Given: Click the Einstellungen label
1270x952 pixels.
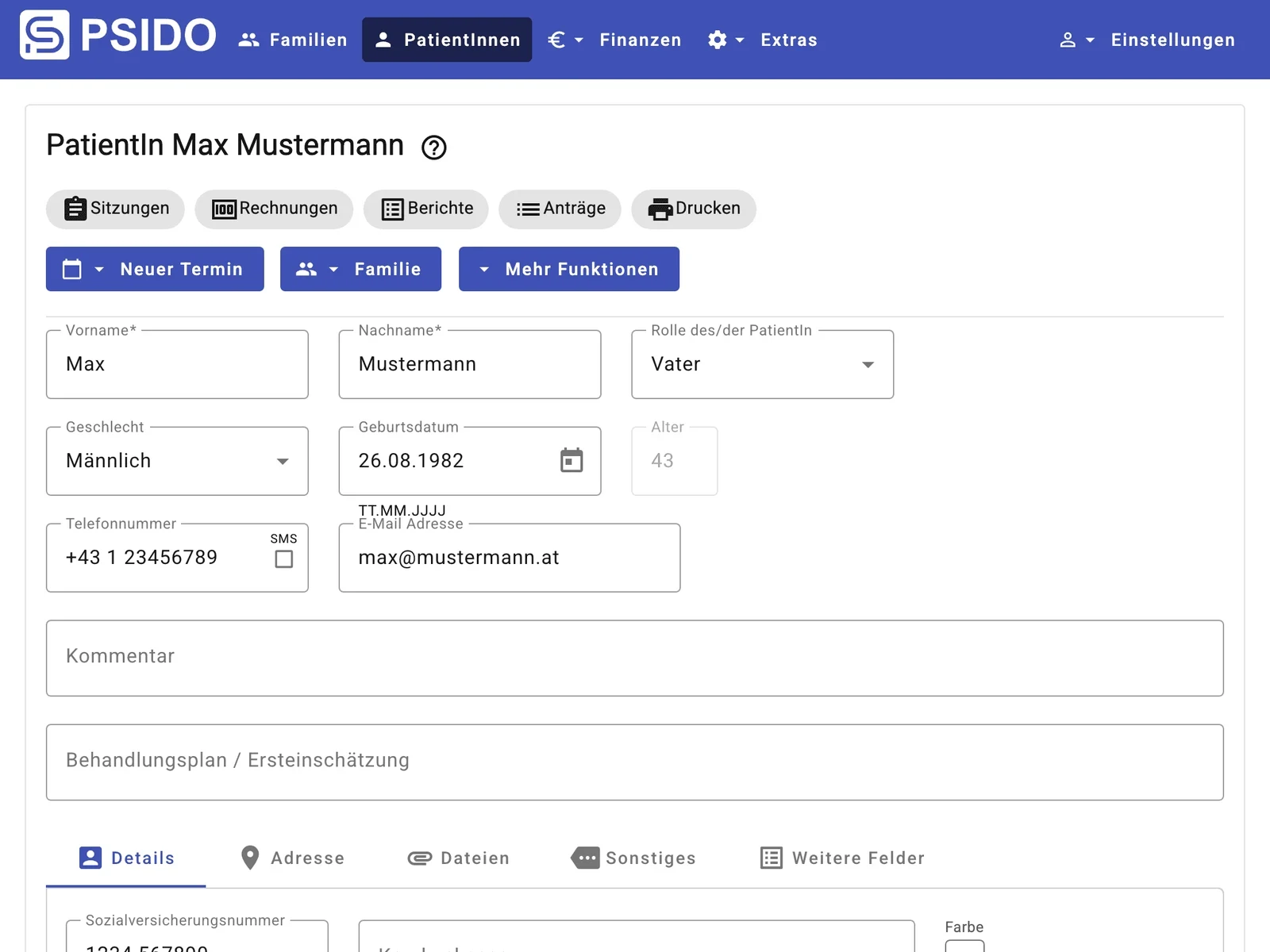Looking at the screenshot, I should point(1173,40).
